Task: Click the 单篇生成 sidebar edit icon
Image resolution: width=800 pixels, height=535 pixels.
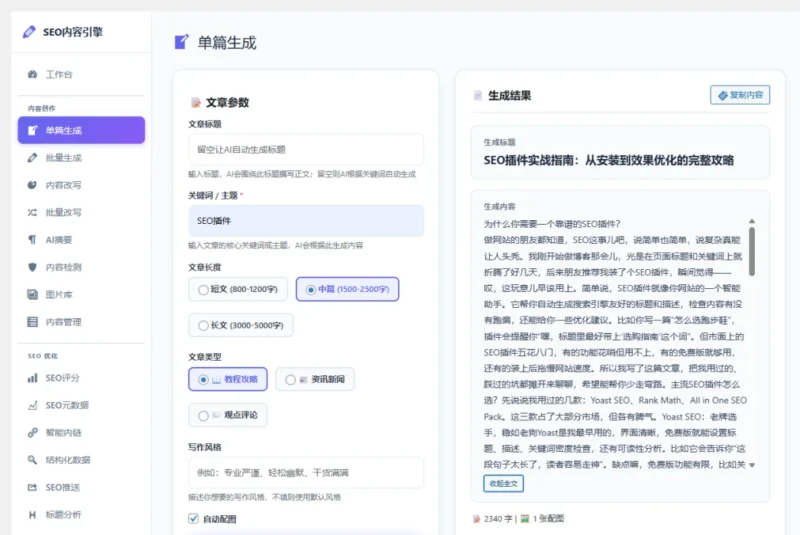Action: [x=33, y=131]
